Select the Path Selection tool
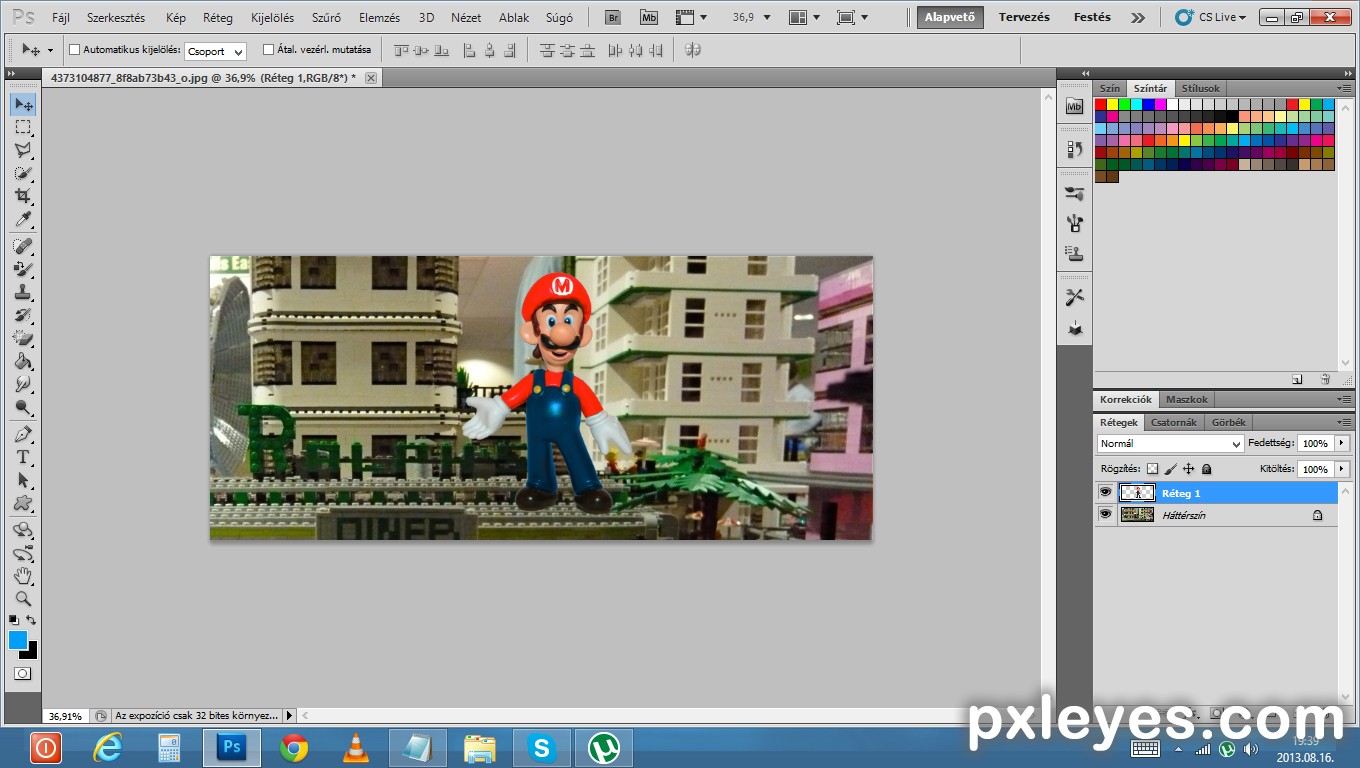 pyautogui.click(x=23, y=480)
